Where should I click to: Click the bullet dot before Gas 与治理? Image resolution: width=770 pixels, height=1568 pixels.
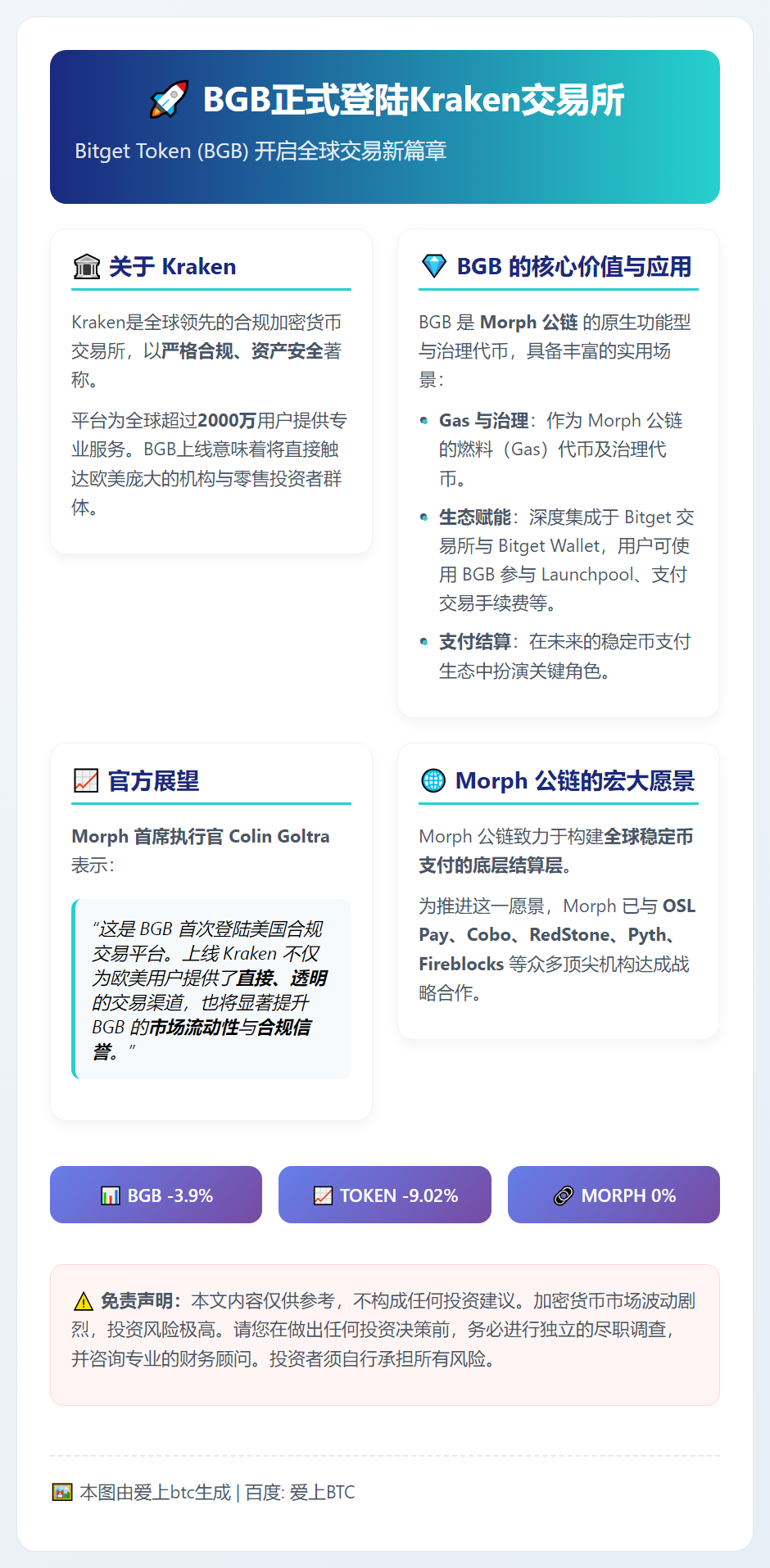pyautogui.click(x=423, y=420)
